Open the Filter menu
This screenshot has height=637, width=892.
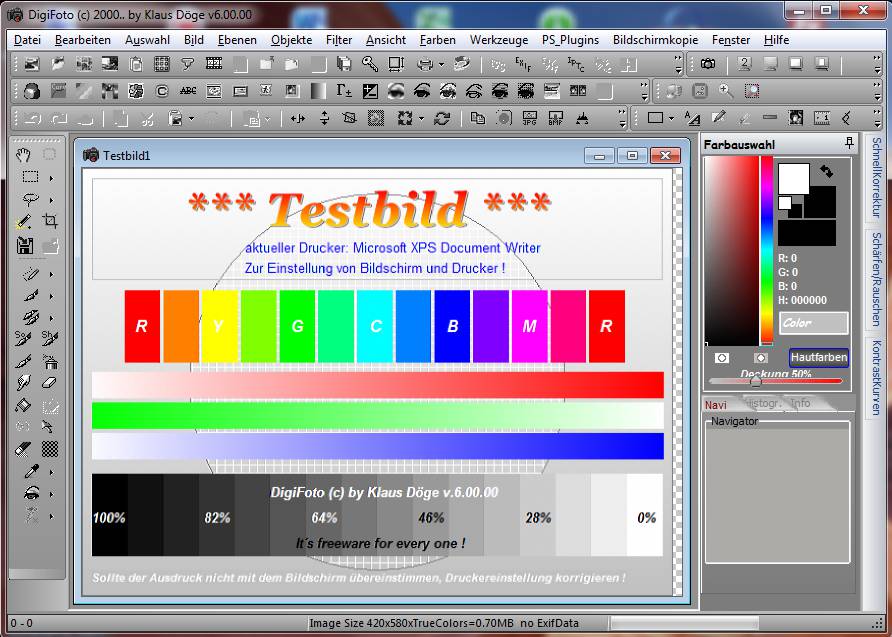(338, 40)
